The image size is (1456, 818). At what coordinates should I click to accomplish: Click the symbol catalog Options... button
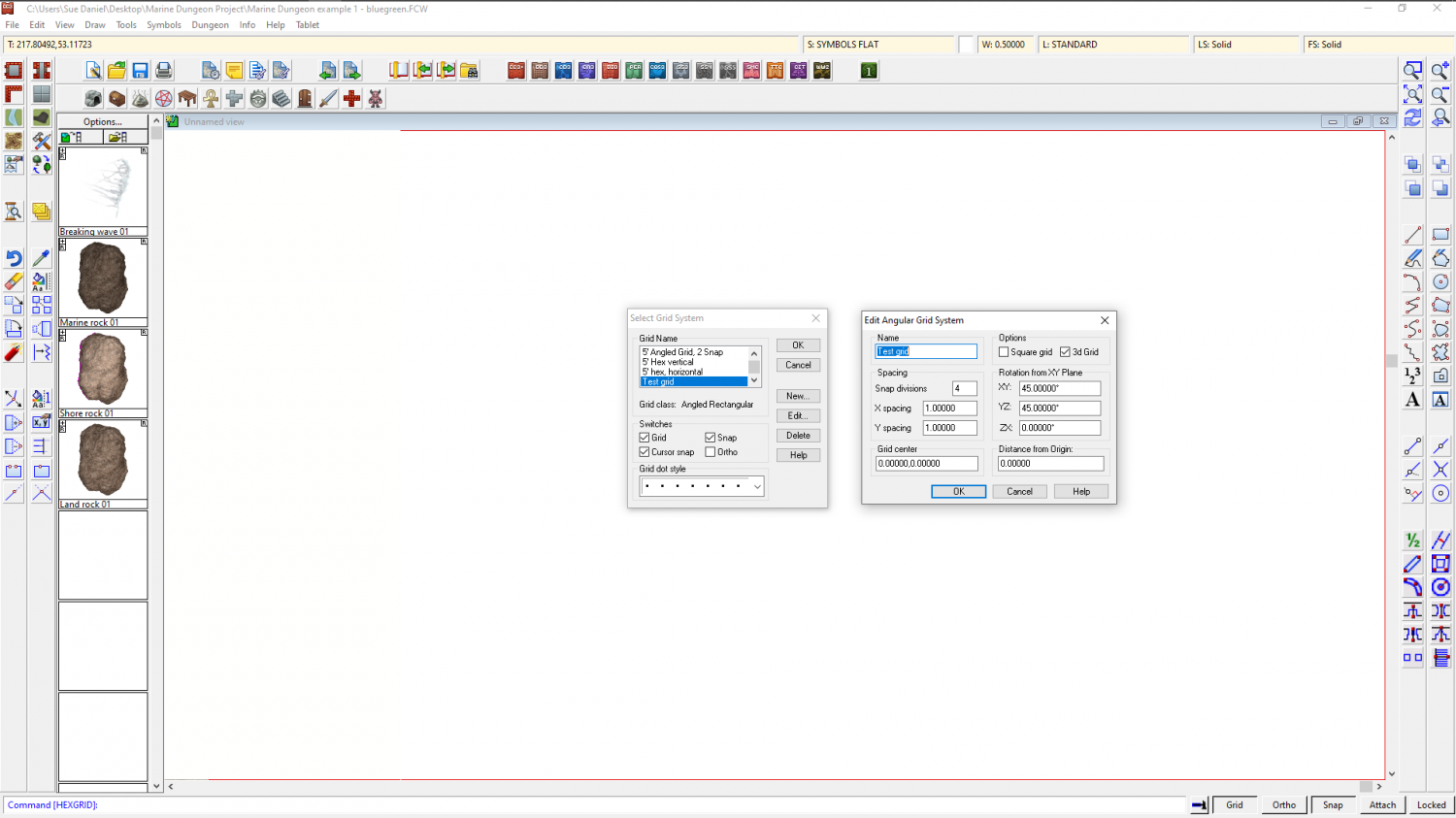[103, 122]
